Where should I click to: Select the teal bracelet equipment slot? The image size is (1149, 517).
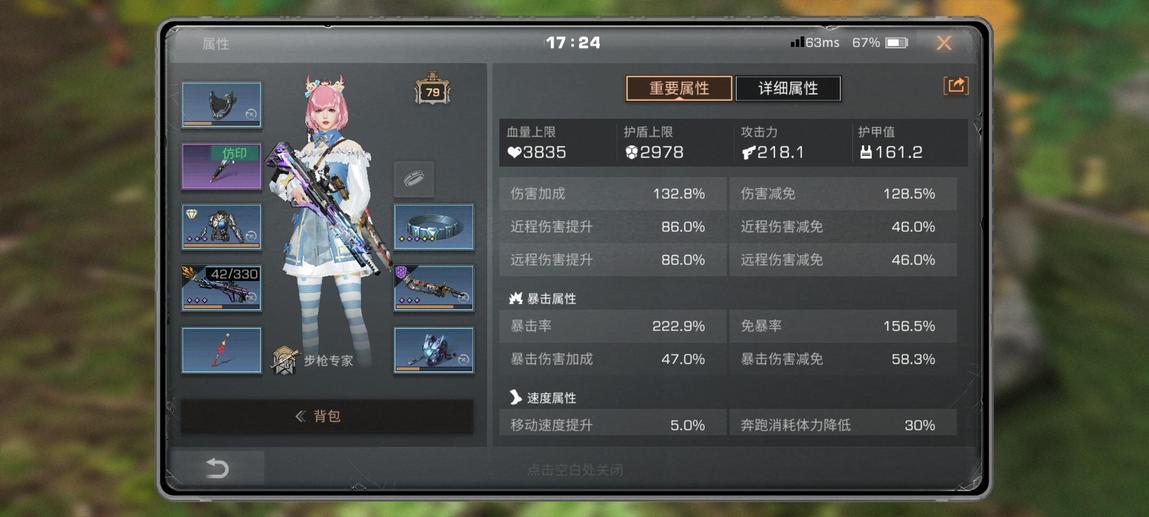(x=434, y=227)
